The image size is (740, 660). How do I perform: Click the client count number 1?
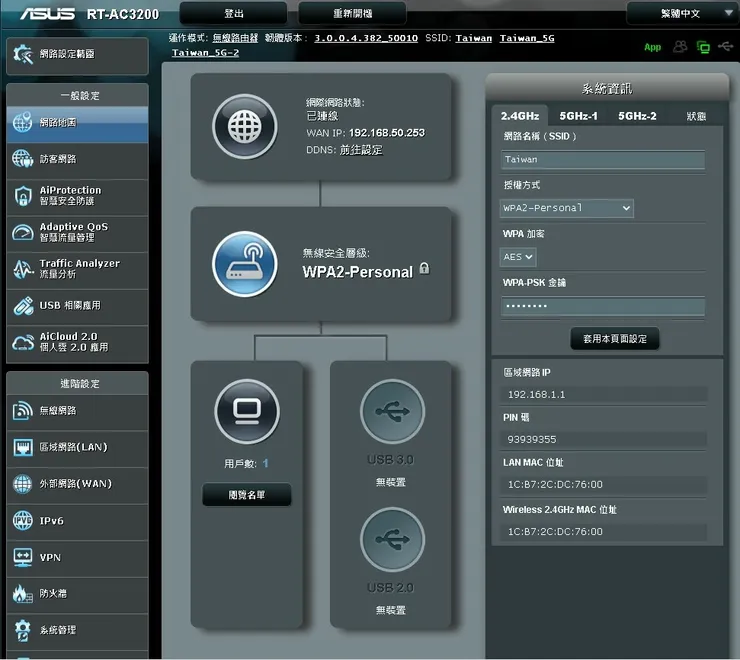tap(265, 464)
